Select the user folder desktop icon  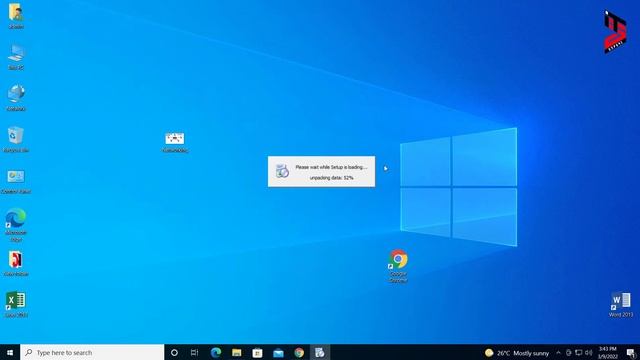pos(16,16)
